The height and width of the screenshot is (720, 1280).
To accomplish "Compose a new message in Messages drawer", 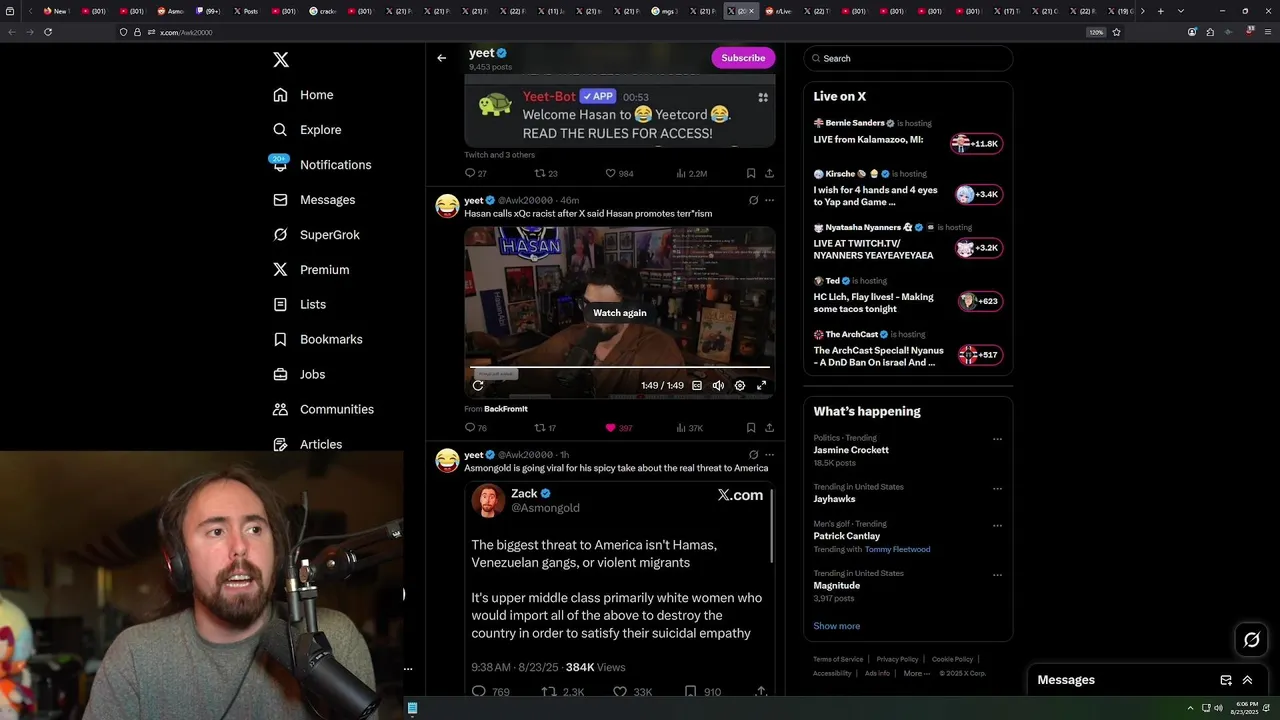I will tap(1226, 680).
